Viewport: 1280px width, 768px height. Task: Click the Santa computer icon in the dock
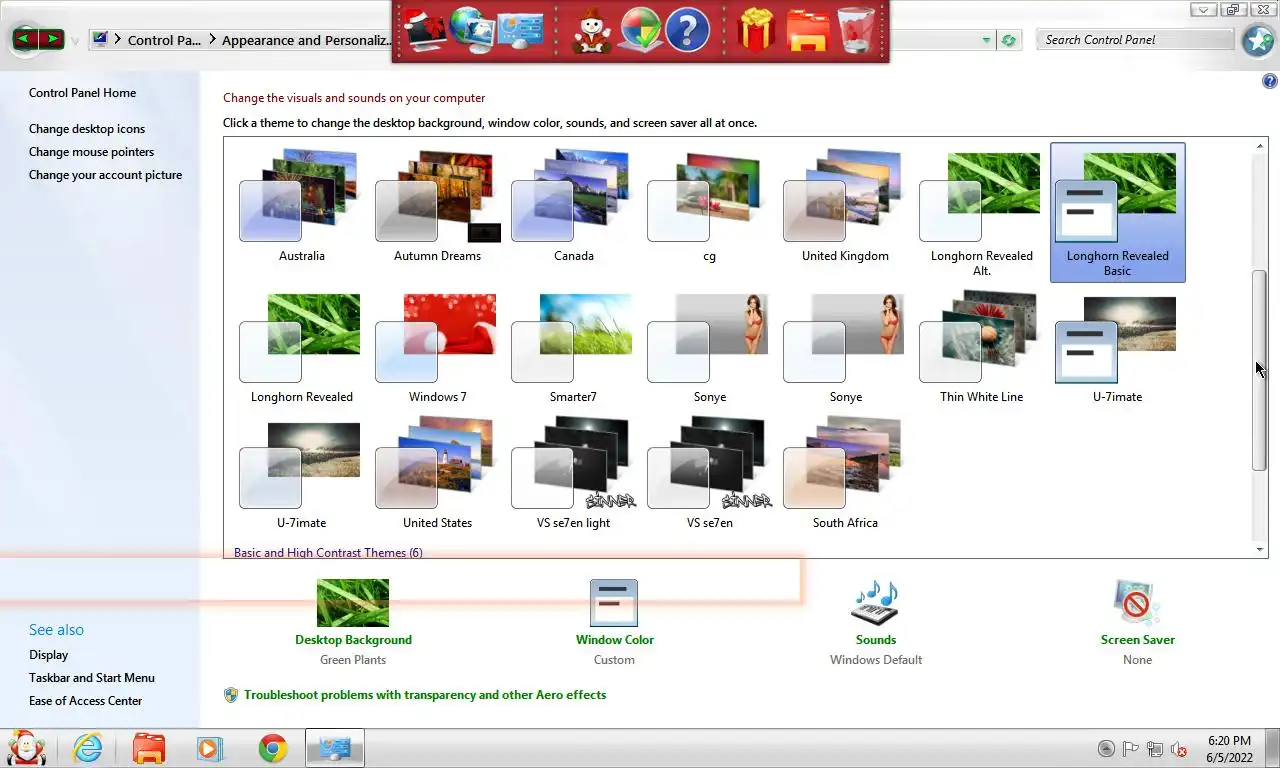[x=425, y=30]
